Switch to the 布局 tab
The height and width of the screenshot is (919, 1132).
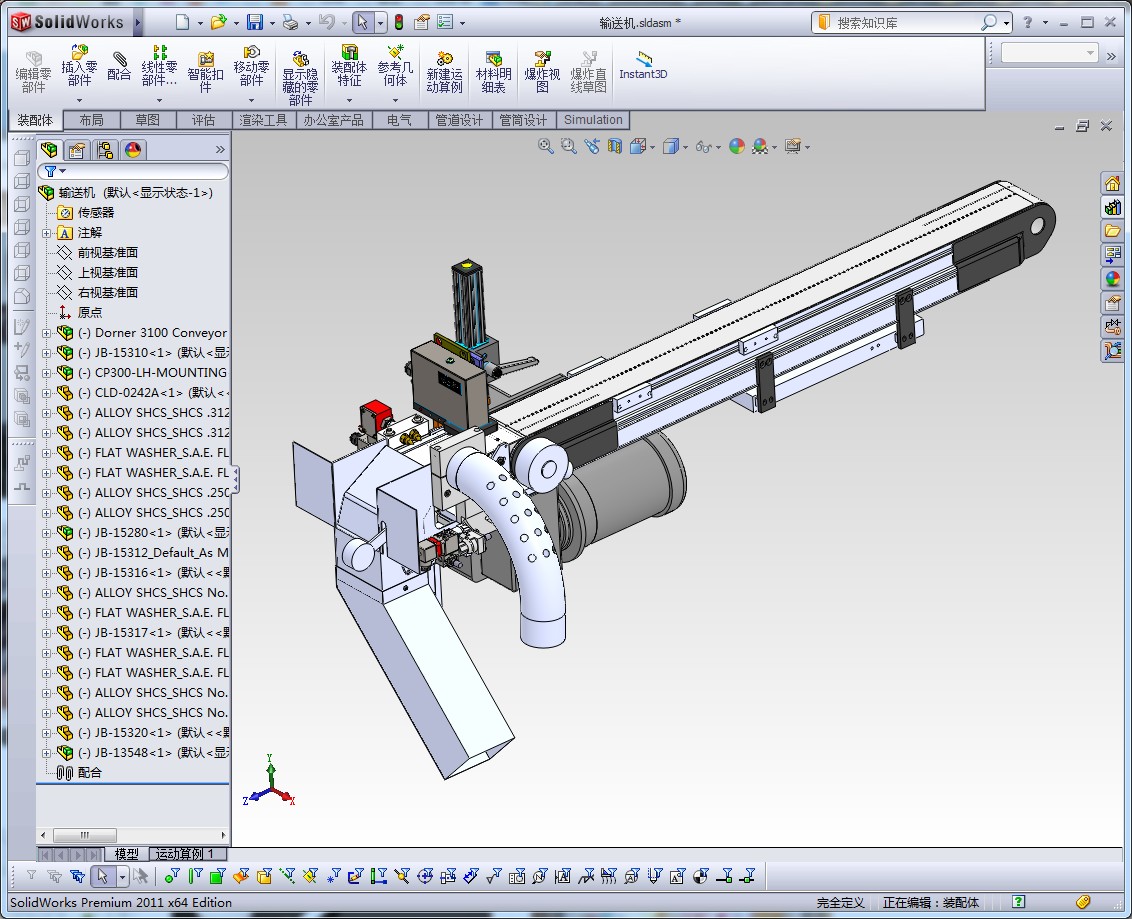[x=92, y=120]
